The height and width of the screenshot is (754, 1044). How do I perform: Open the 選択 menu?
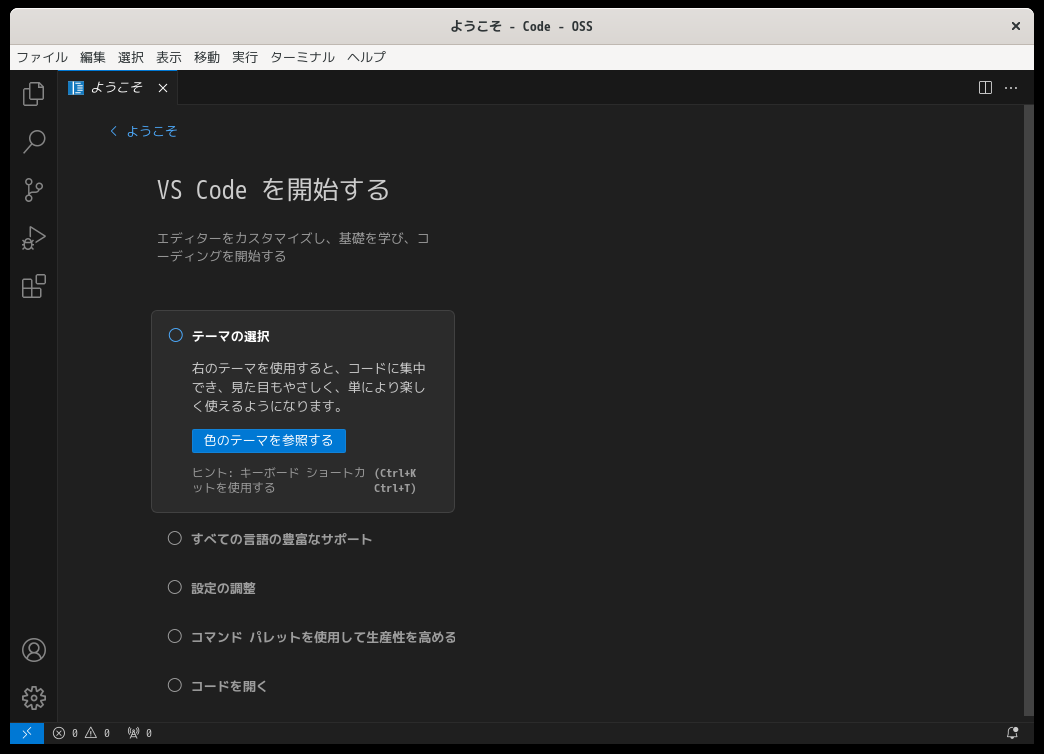click(x=130, y=57)
